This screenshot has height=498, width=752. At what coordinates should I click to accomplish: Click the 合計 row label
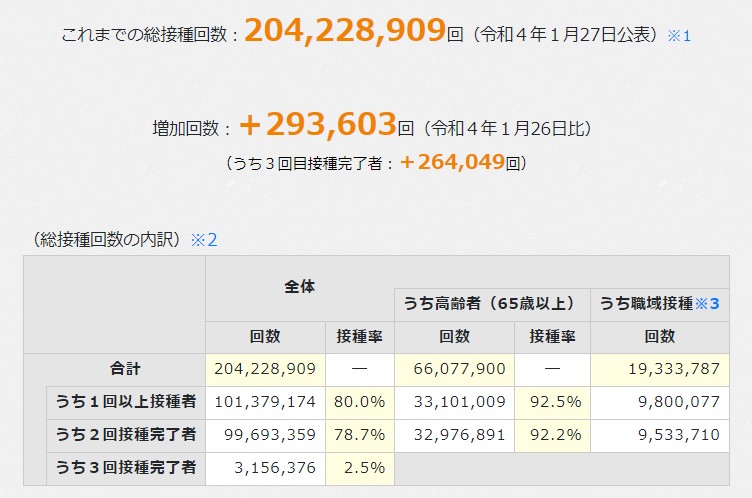coord(126,368)
